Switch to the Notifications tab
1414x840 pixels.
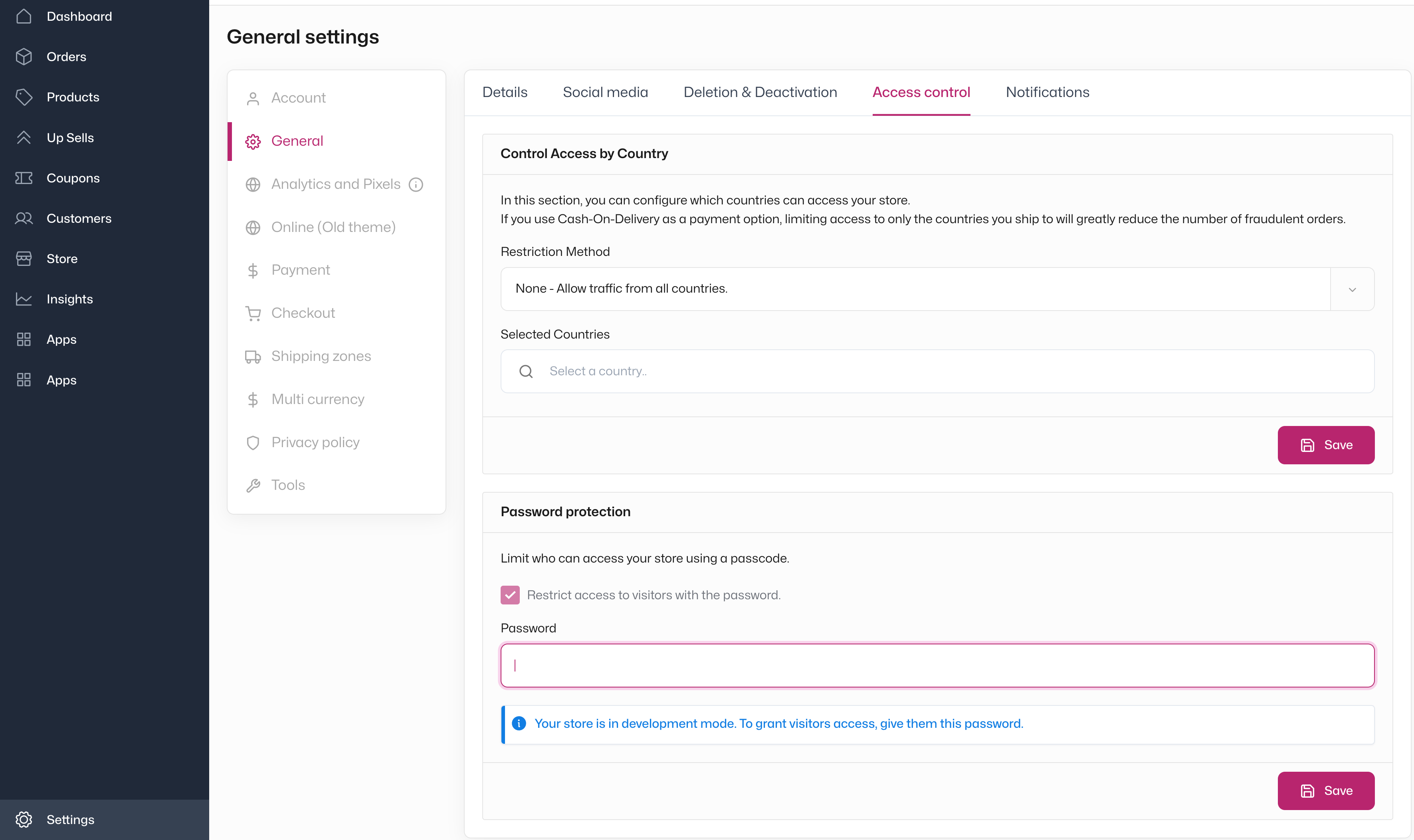1048,92
